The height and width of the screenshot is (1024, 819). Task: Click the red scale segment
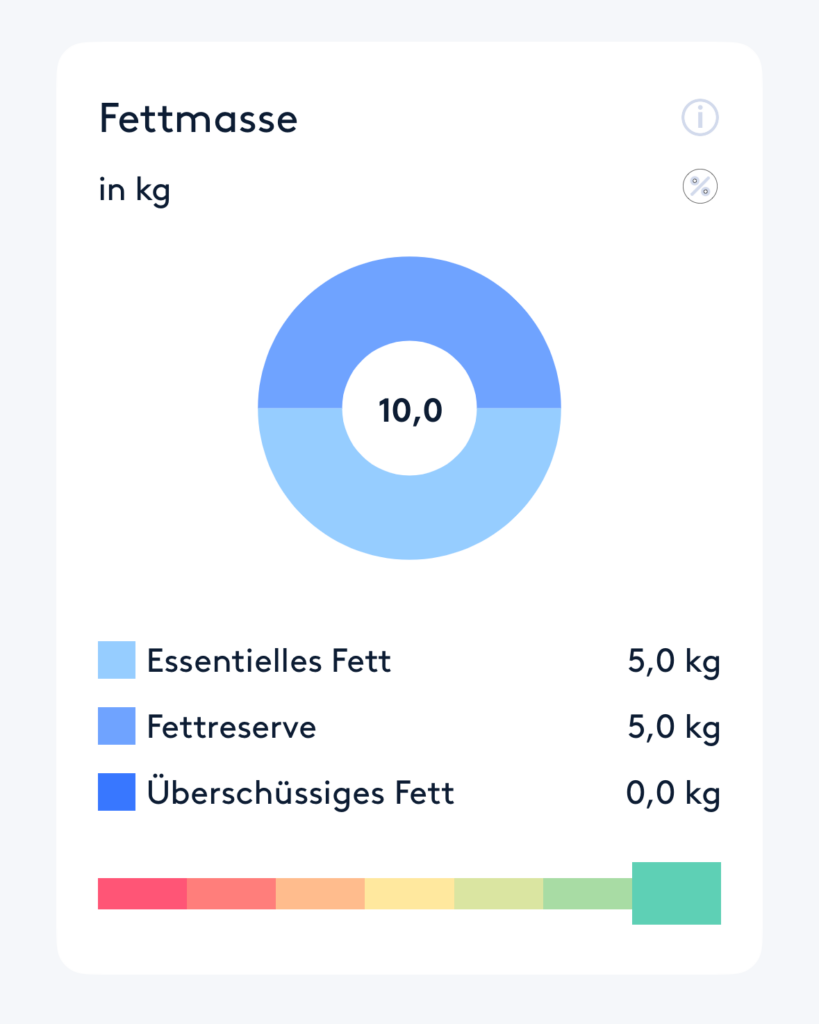pos(142,893)
